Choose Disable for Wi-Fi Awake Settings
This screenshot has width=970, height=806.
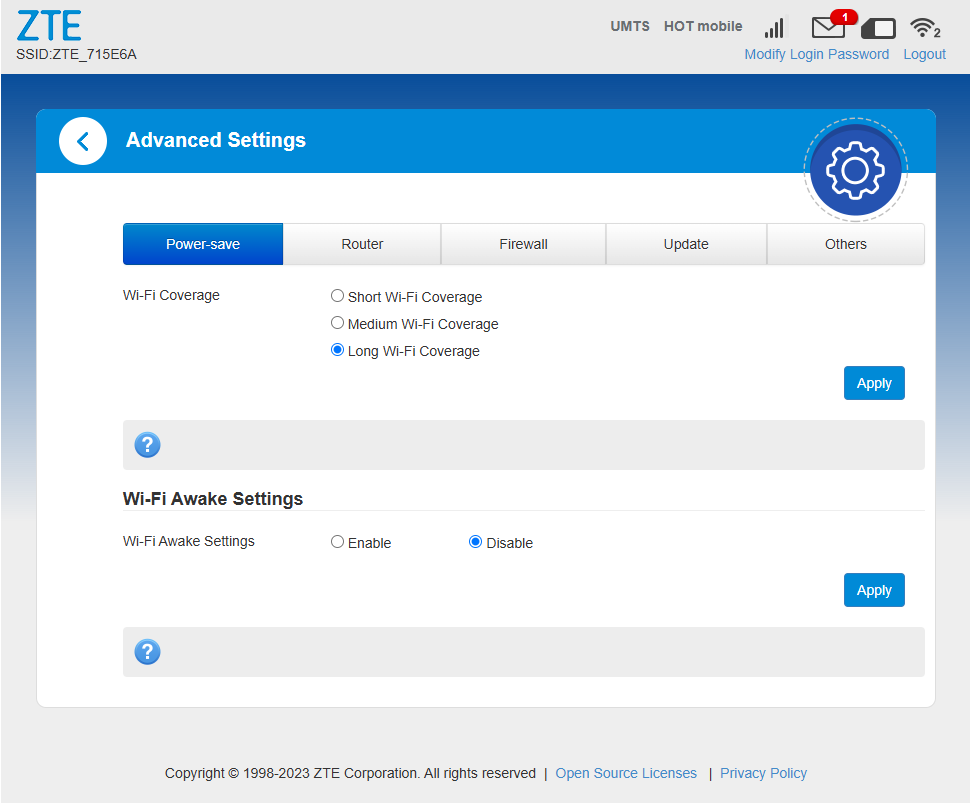click(x=475, y=542)
